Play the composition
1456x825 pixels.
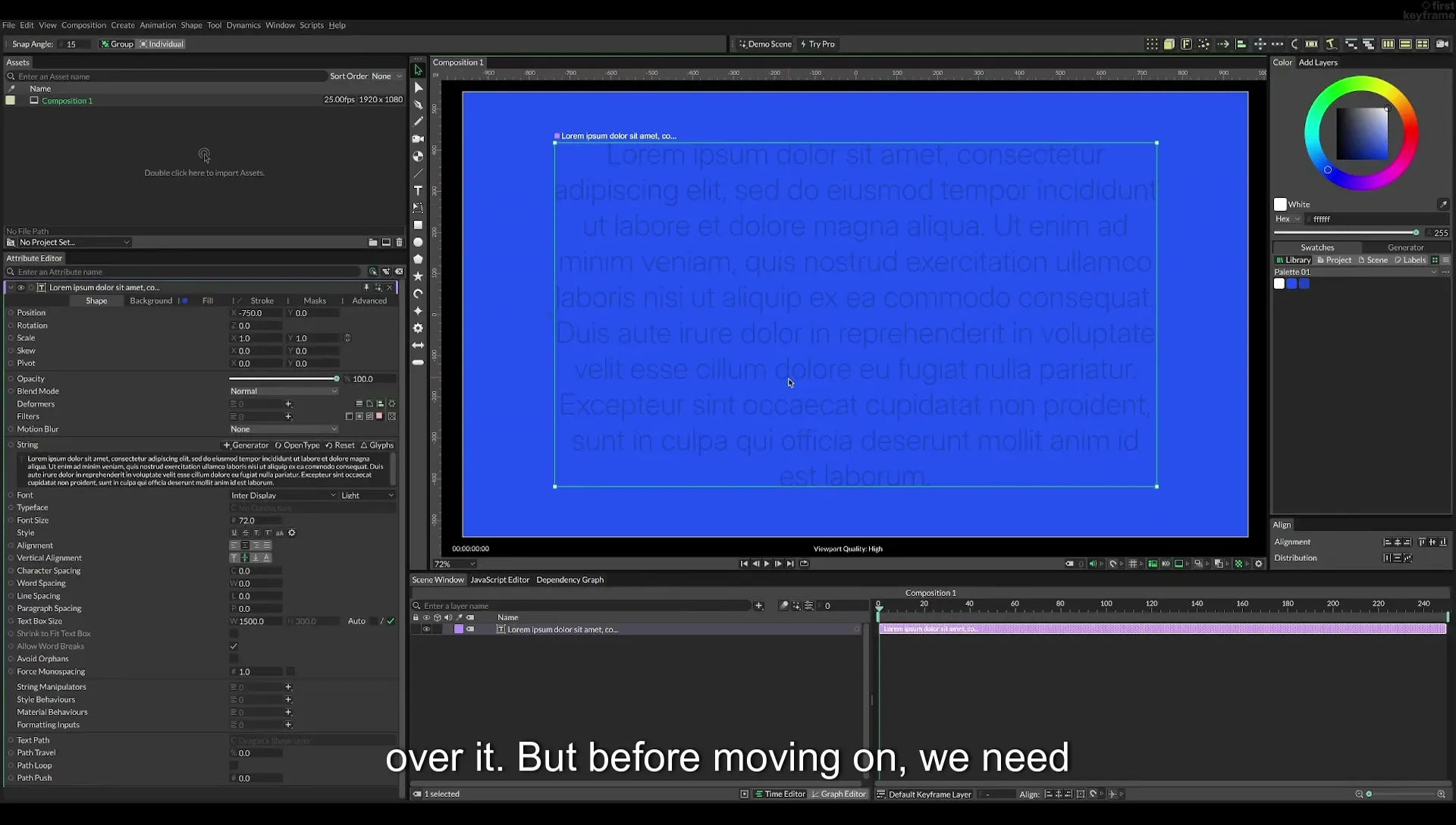coord(767,563)
